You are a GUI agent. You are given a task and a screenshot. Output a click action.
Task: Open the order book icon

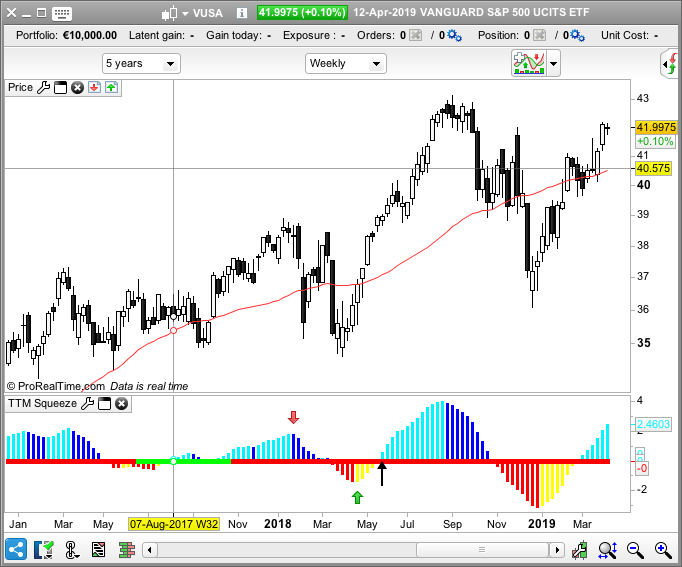[127, 550]
